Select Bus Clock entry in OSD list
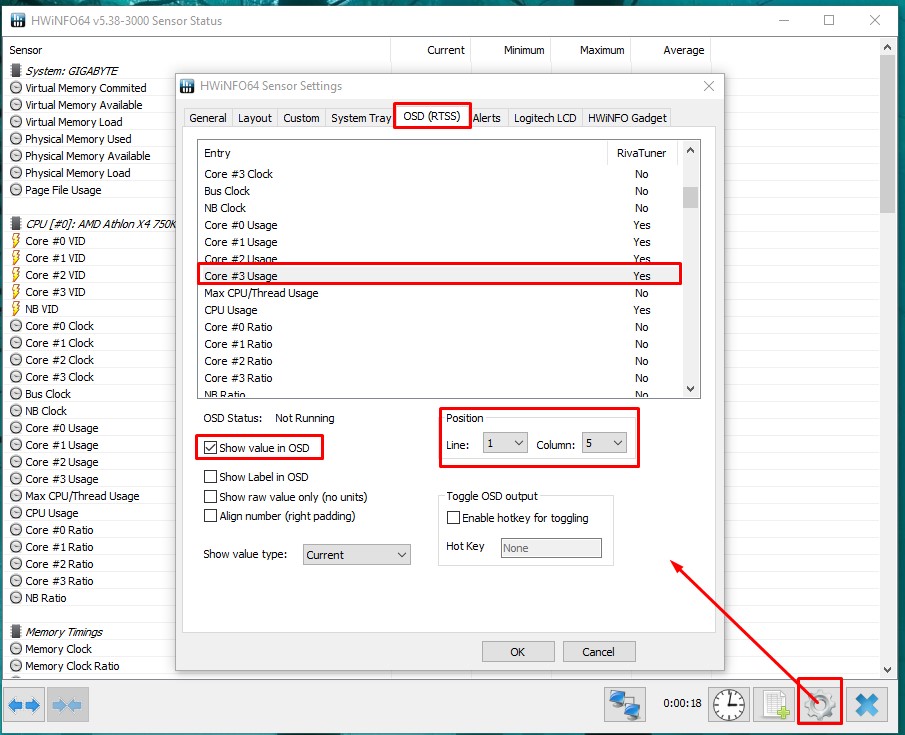The image size is (905, 735). coord(440,191)
